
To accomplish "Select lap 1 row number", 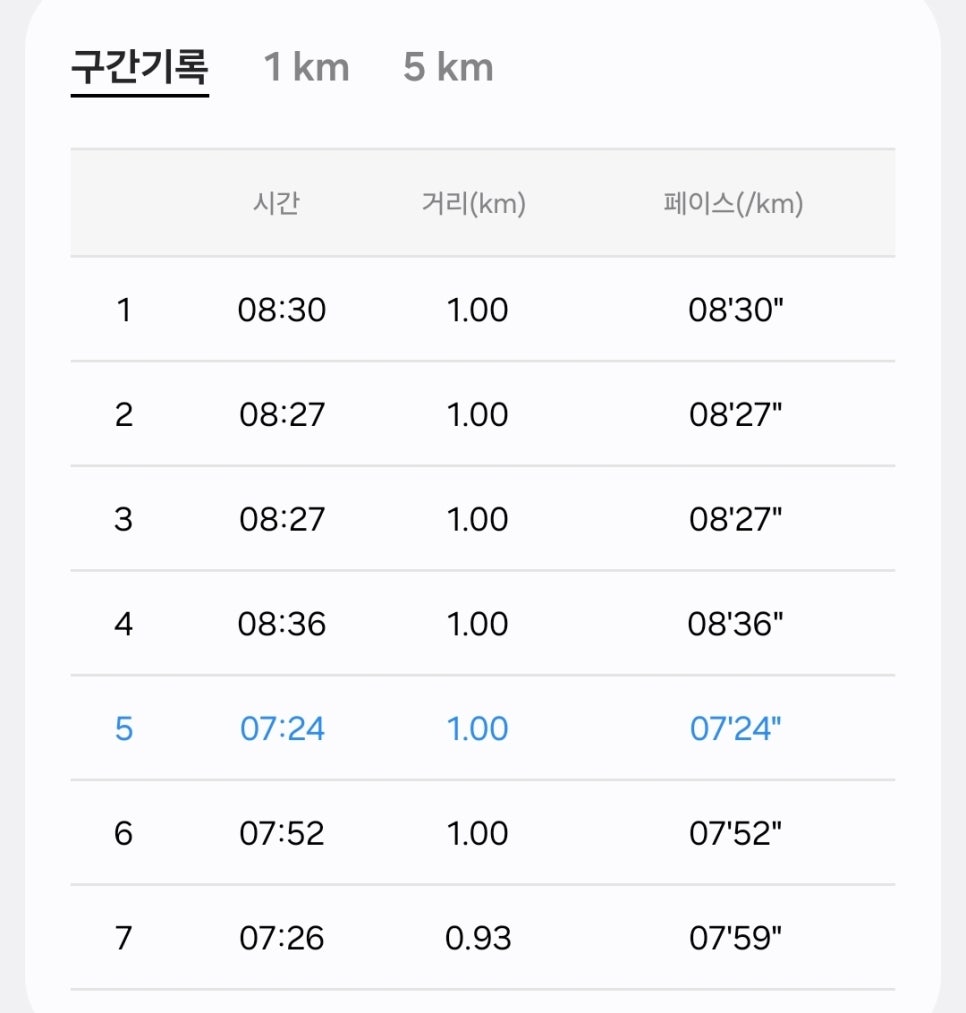I will point(123,310).
